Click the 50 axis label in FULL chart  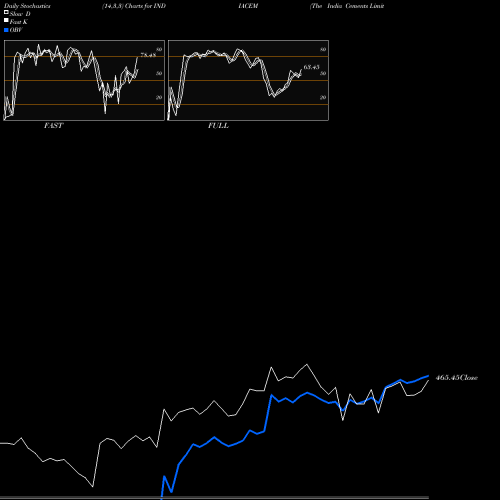tap(323, 73)
